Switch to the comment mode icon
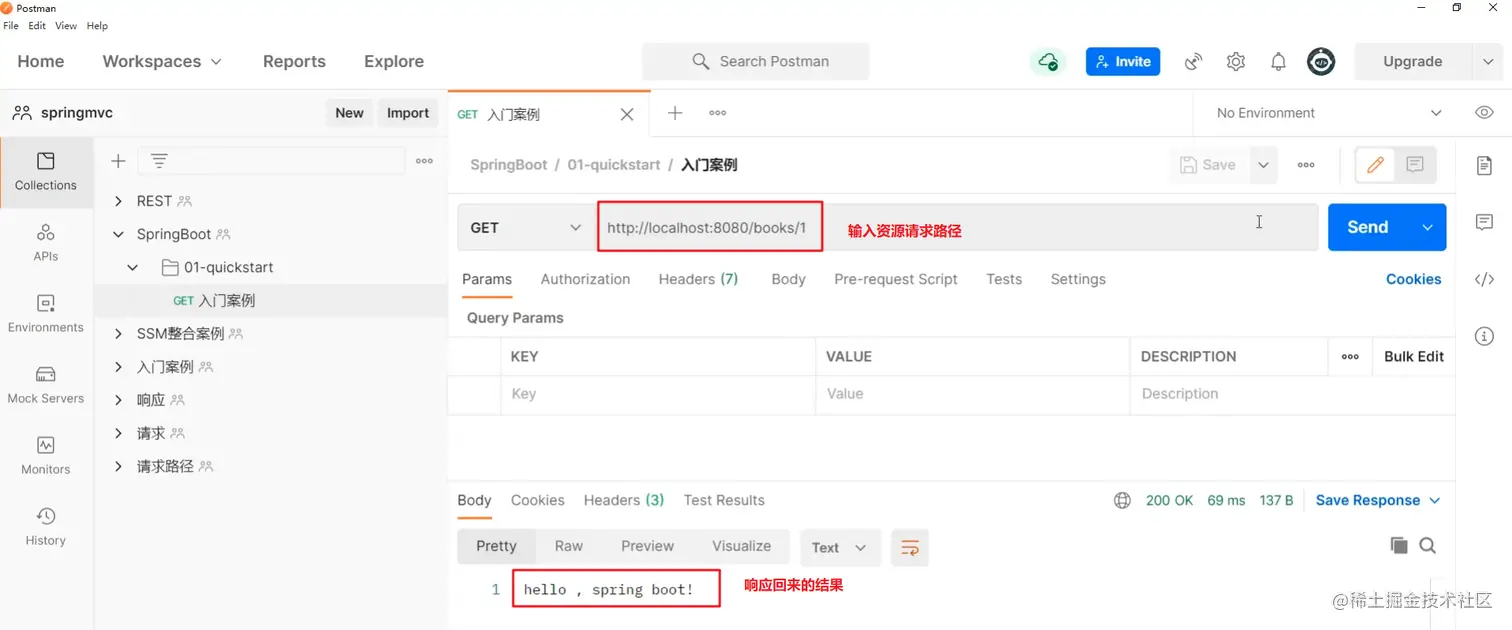 point(1415,165)
